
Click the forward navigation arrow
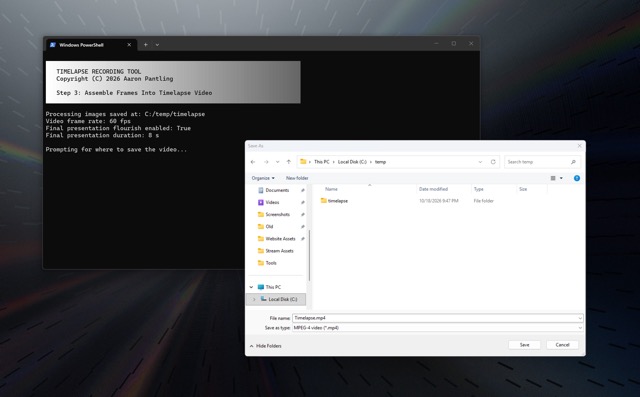pos(266,162)
